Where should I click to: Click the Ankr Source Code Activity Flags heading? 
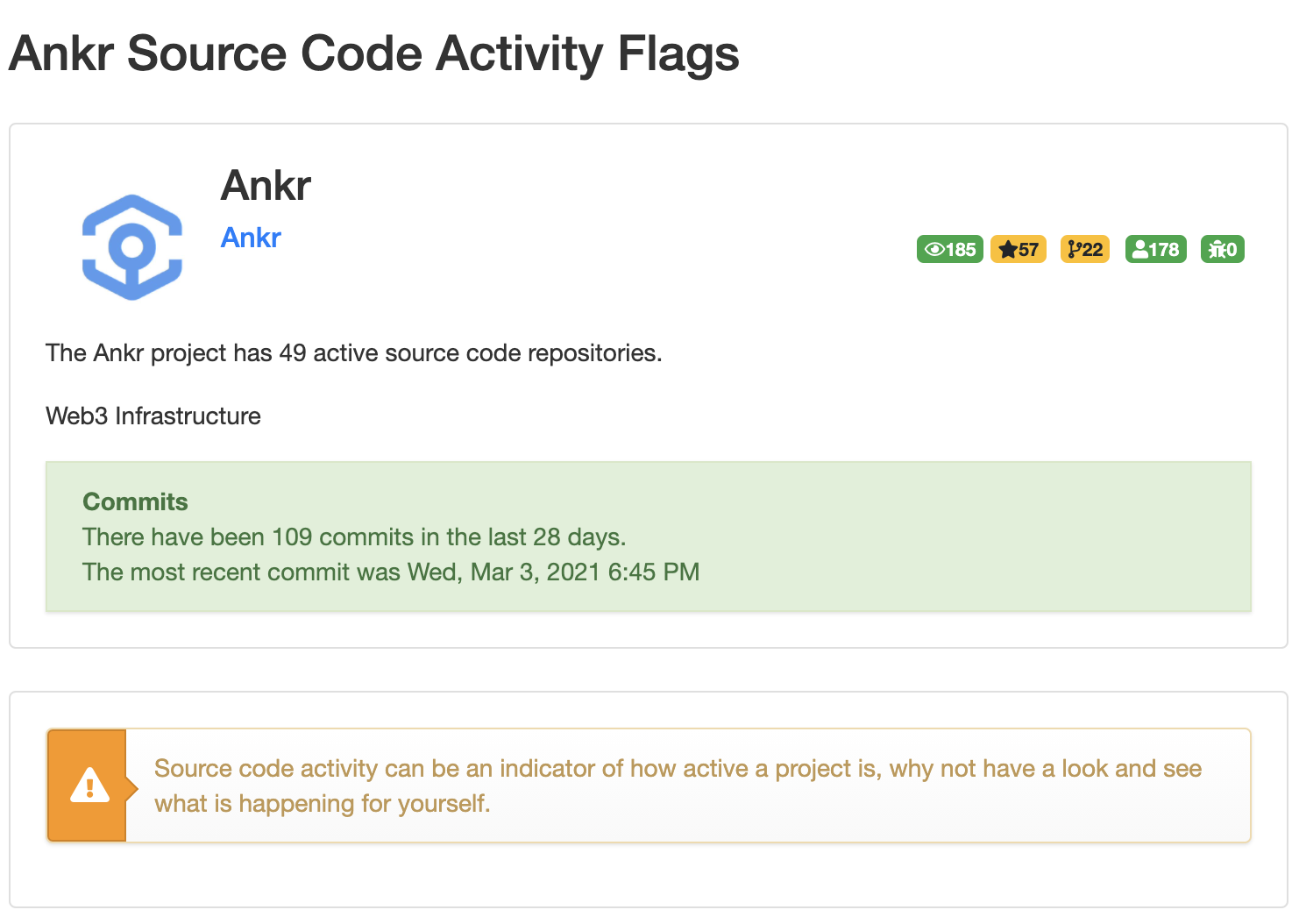(x=374, y=53)
